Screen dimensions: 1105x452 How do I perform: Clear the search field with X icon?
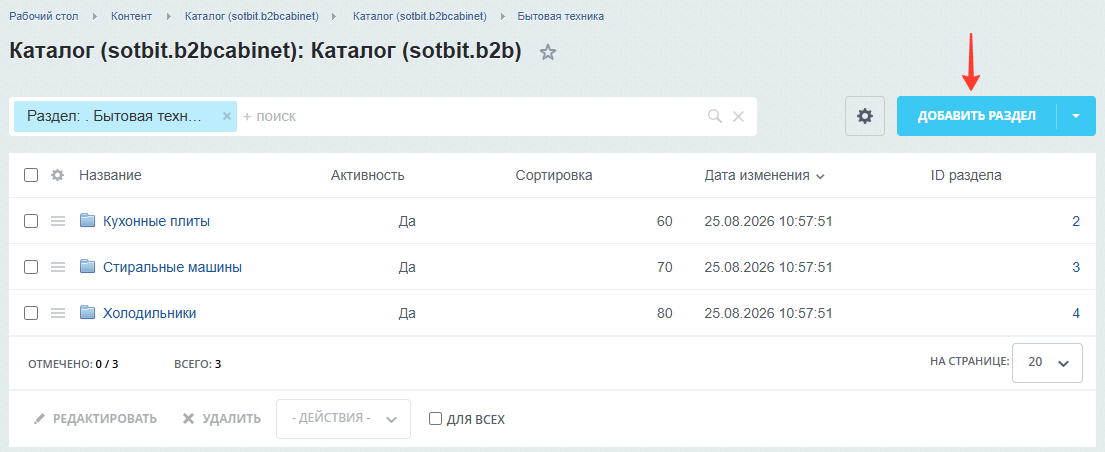point(738,116)
